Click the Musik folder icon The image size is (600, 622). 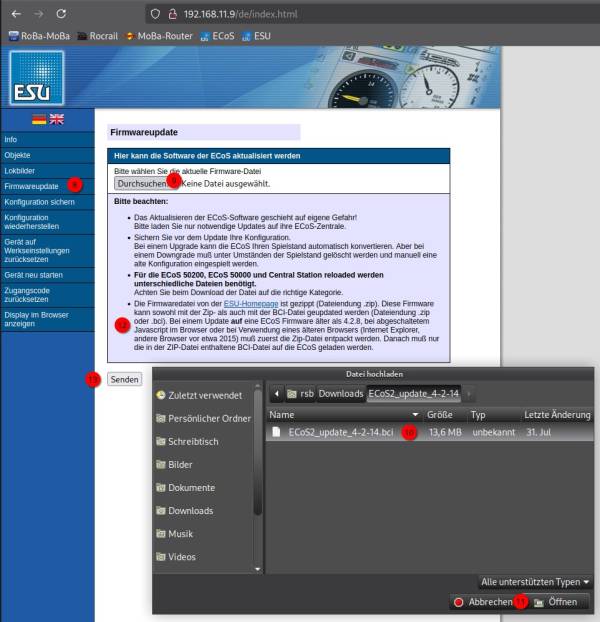pyautogui.click(x=161, y=534)
